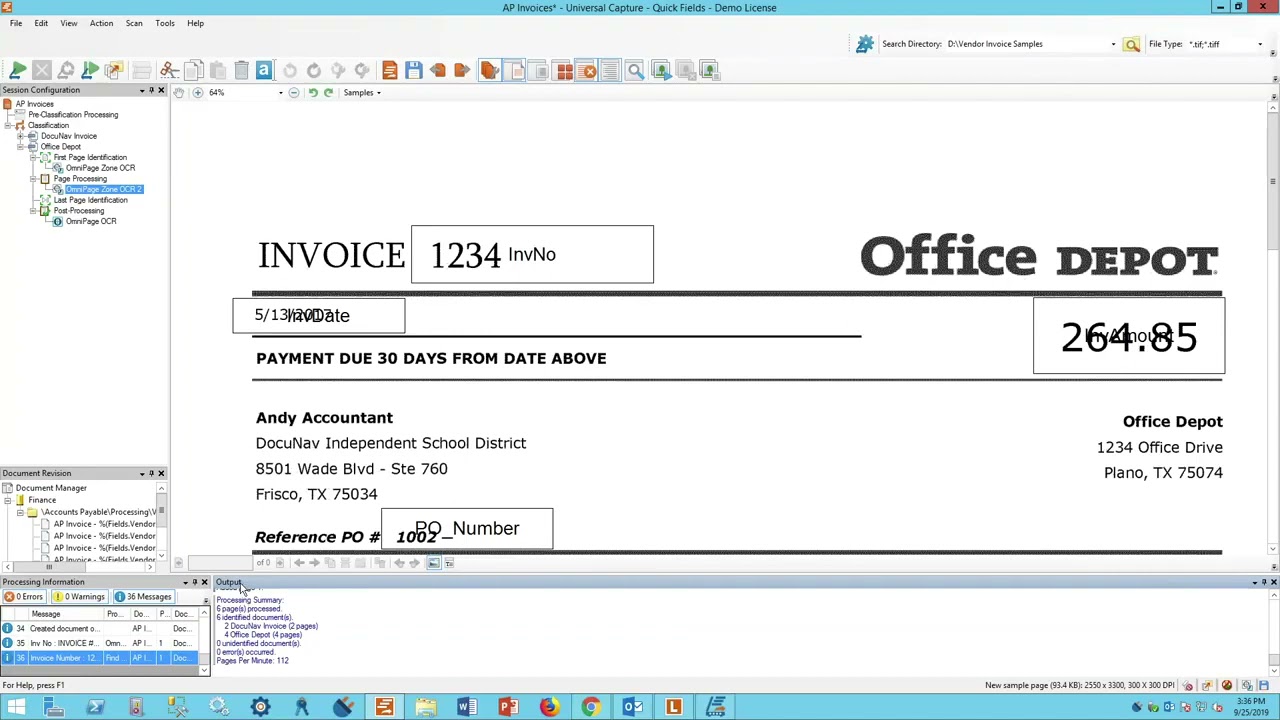Open the Help menu

click(x=195, y=23)
